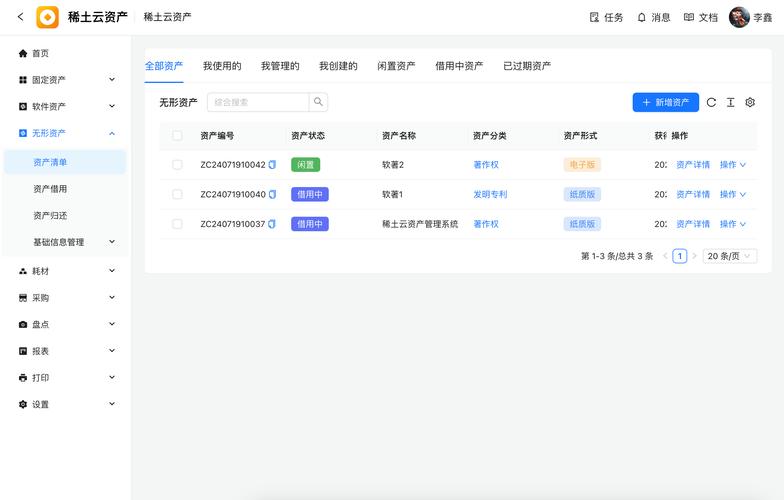Open the 20 条/页 page size dropdown
This screenshot has height=500, width=784.
tap(729, 256)
